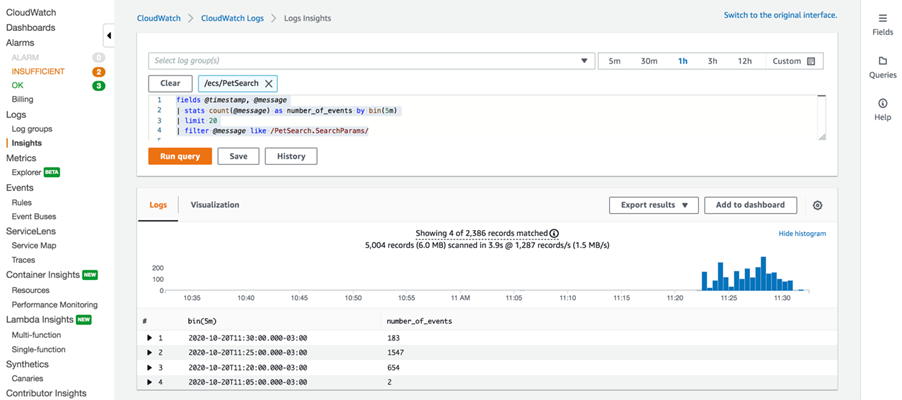This screenshot has height=400, width=902.
Task: Click the ALARM count badge
Action: [99, 58]
